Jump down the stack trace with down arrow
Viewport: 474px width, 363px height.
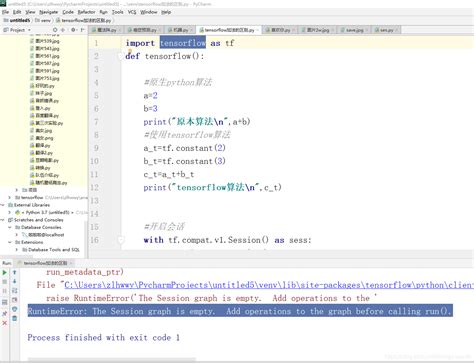coord(15,282)
